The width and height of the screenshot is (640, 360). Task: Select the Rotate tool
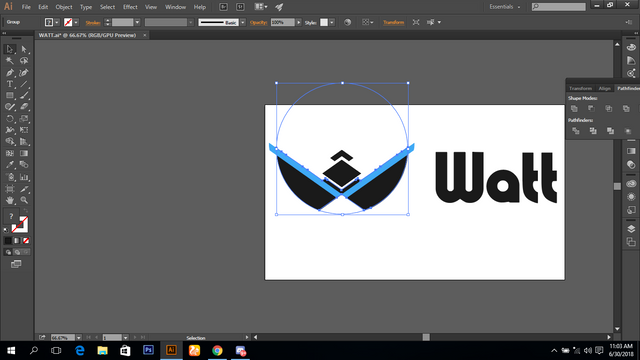coord(9,119)
